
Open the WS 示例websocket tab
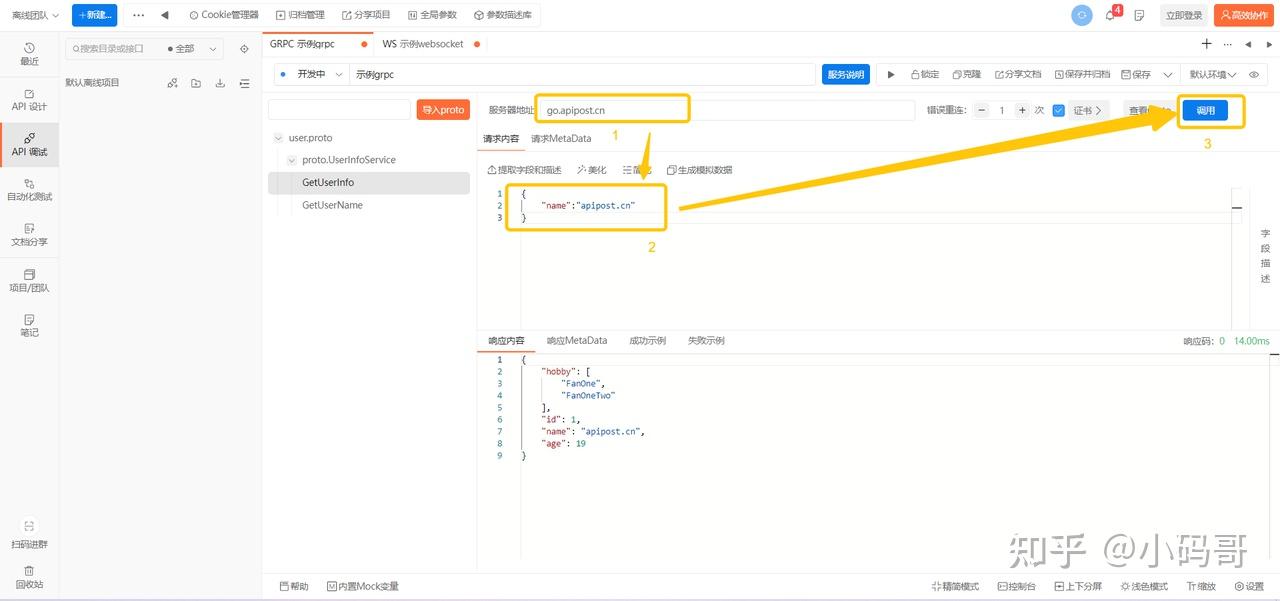pos(422,44)
